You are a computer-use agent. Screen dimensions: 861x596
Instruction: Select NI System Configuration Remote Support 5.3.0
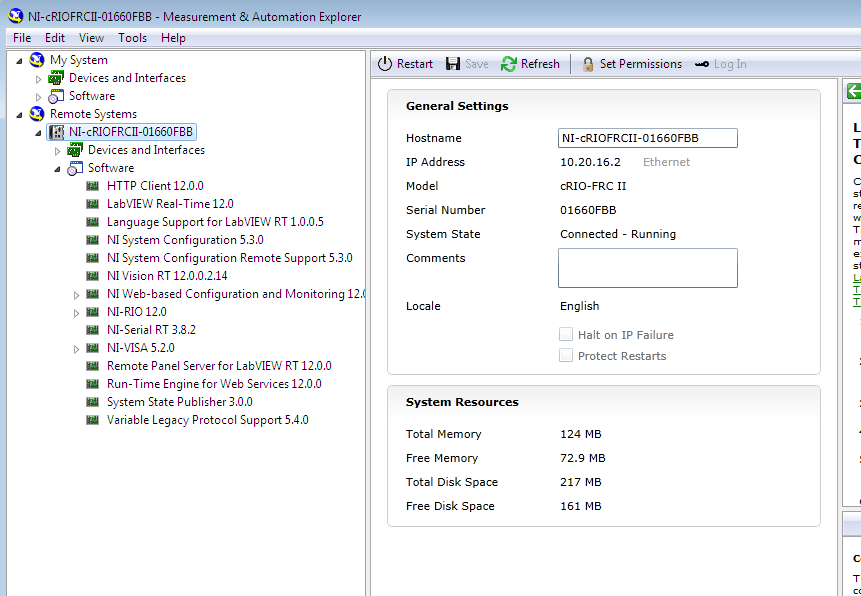pos(230,258)
